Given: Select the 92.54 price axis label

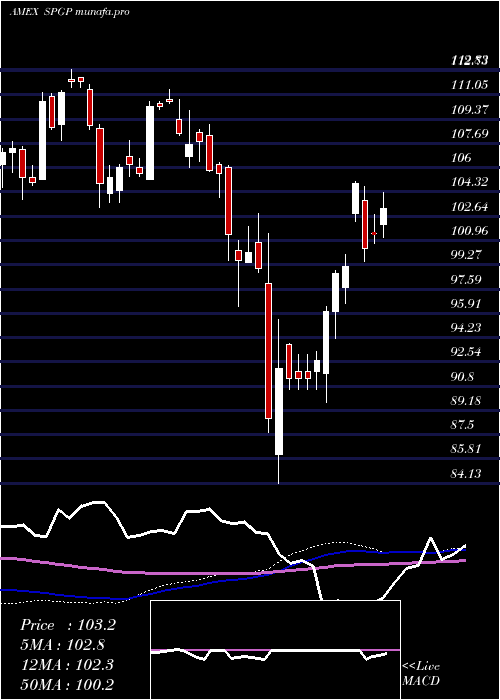Looking at the screenshot, I should pos(466,352).
